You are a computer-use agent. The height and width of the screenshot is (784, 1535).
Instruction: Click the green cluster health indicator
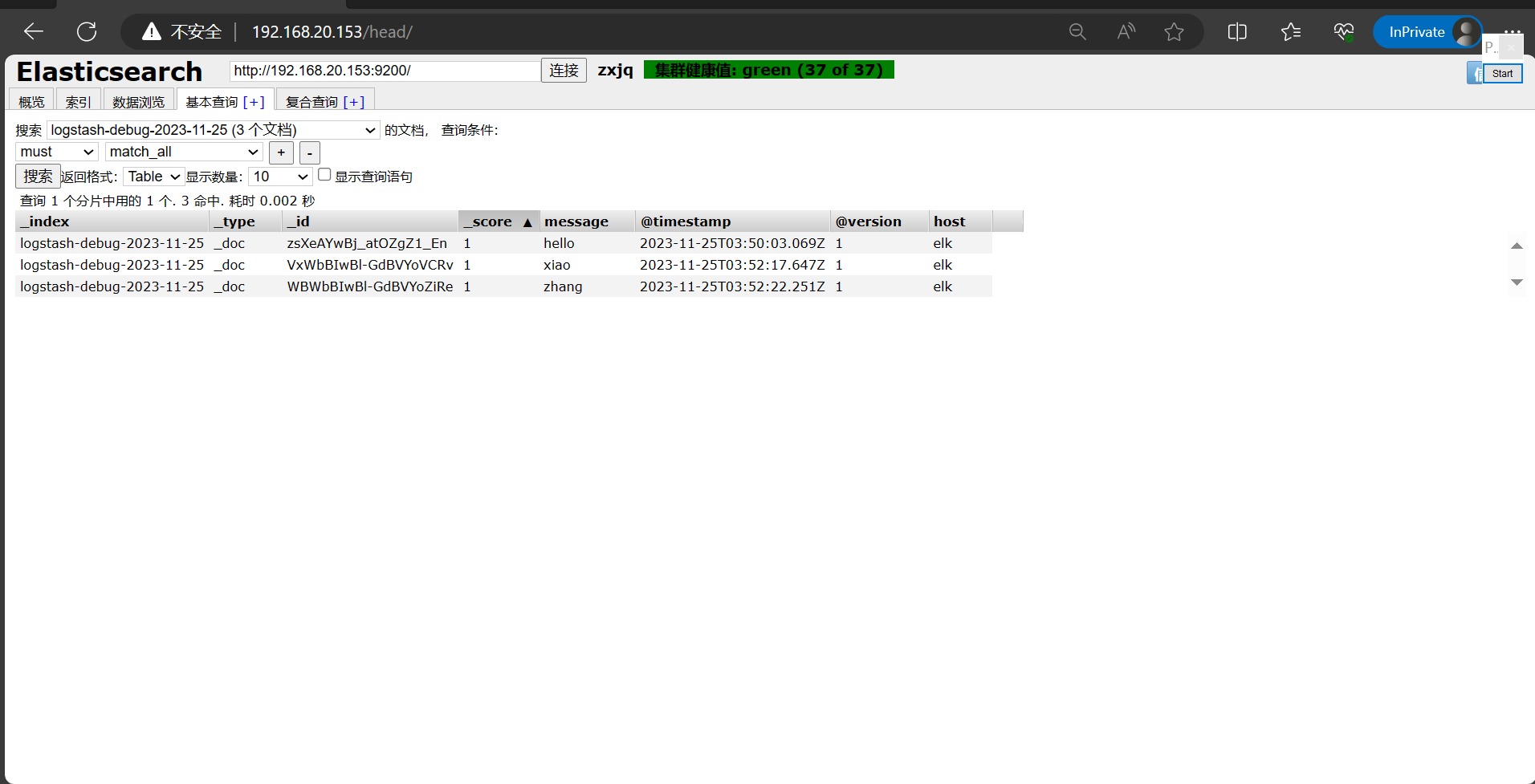pos(768,70)
